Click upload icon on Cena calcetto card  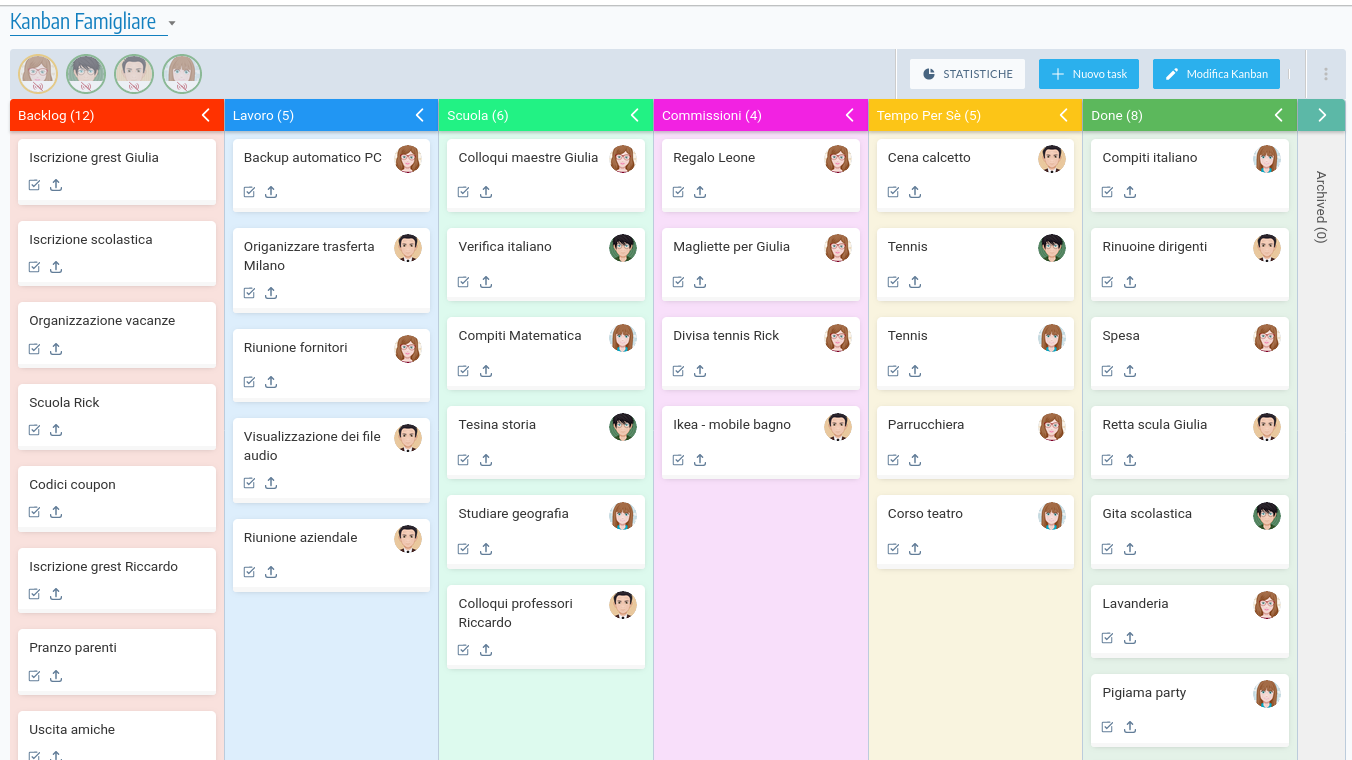[x=915, y=192]
